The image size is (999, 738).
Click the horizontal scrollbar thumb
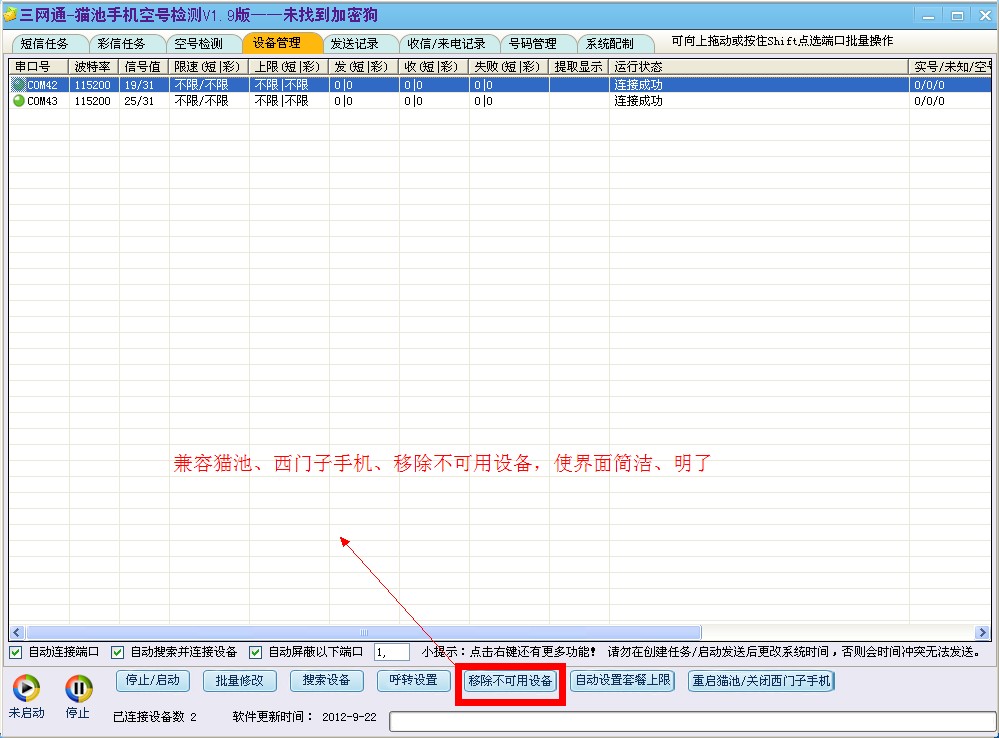(x=364, y=633)
